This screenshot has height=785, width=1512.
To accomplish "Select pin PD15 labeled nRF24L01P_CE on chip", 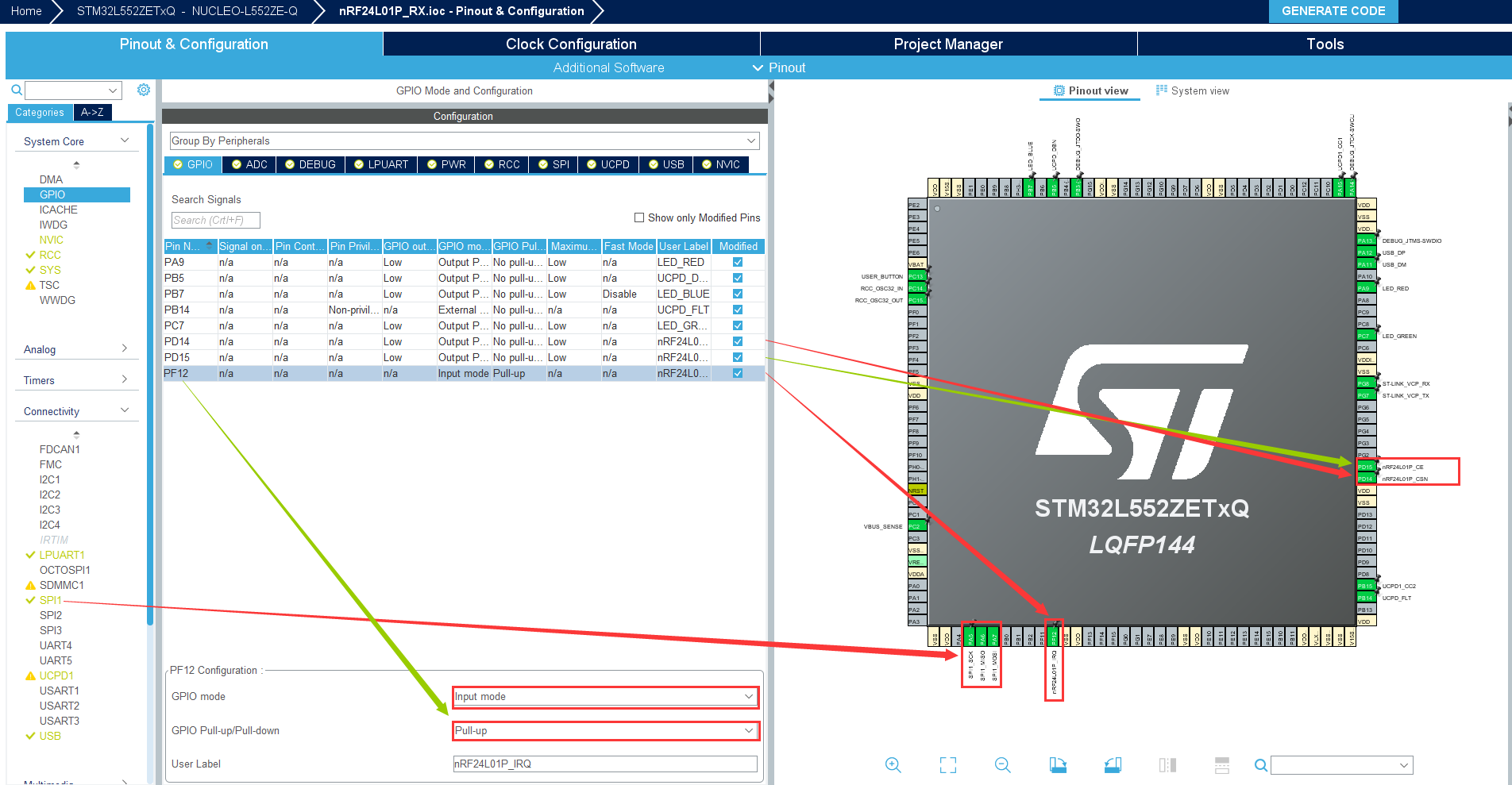I will click(1365, 467).
